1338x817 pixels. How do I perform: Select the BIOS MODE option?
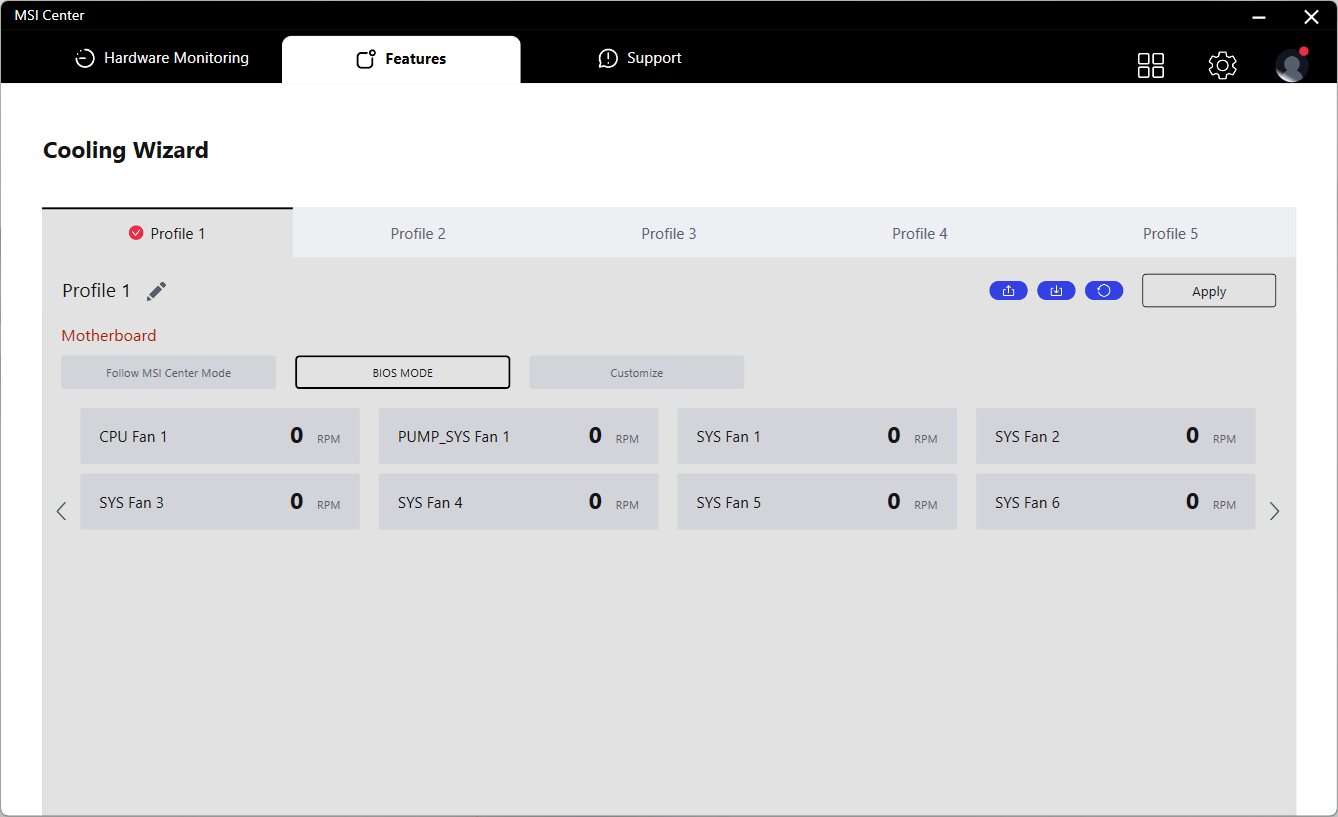(402, 372)
